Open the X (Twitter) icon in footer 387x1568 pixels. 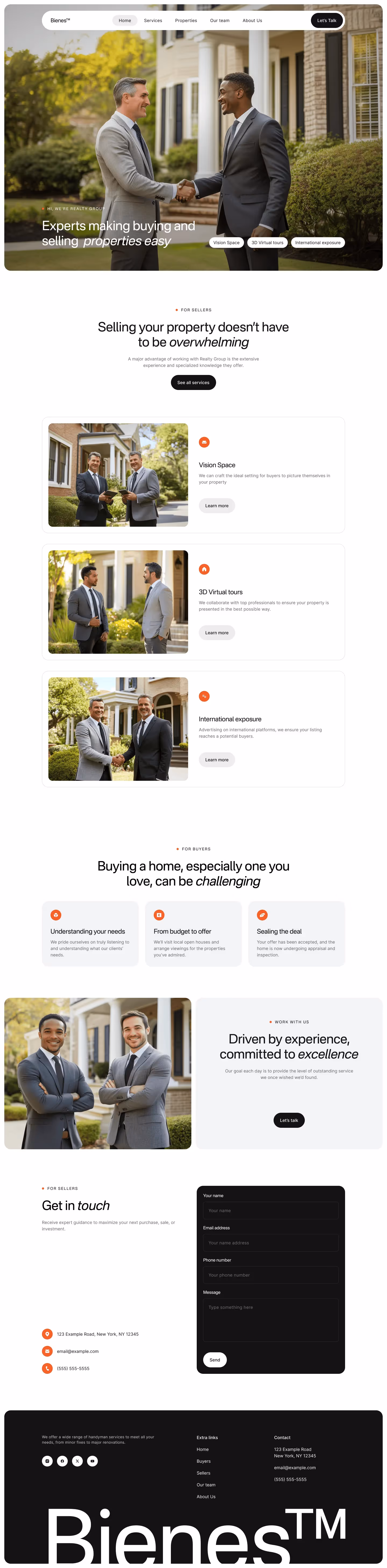(77, 1461)
